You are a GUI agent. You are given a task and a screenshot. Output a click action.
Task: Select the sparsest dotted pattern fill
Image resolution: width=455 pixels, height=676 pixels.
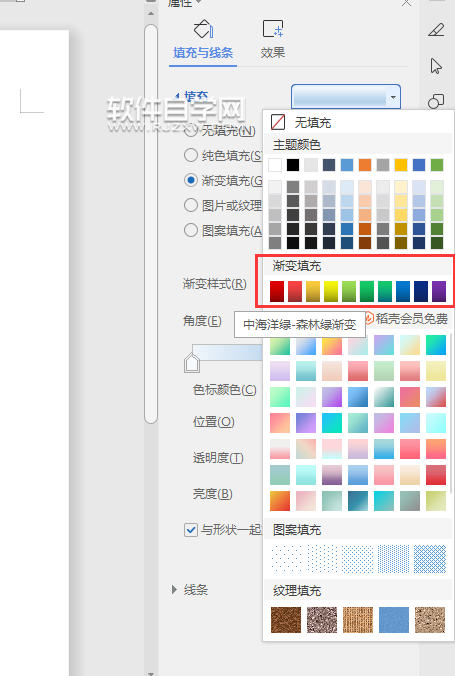coord(286,559)
